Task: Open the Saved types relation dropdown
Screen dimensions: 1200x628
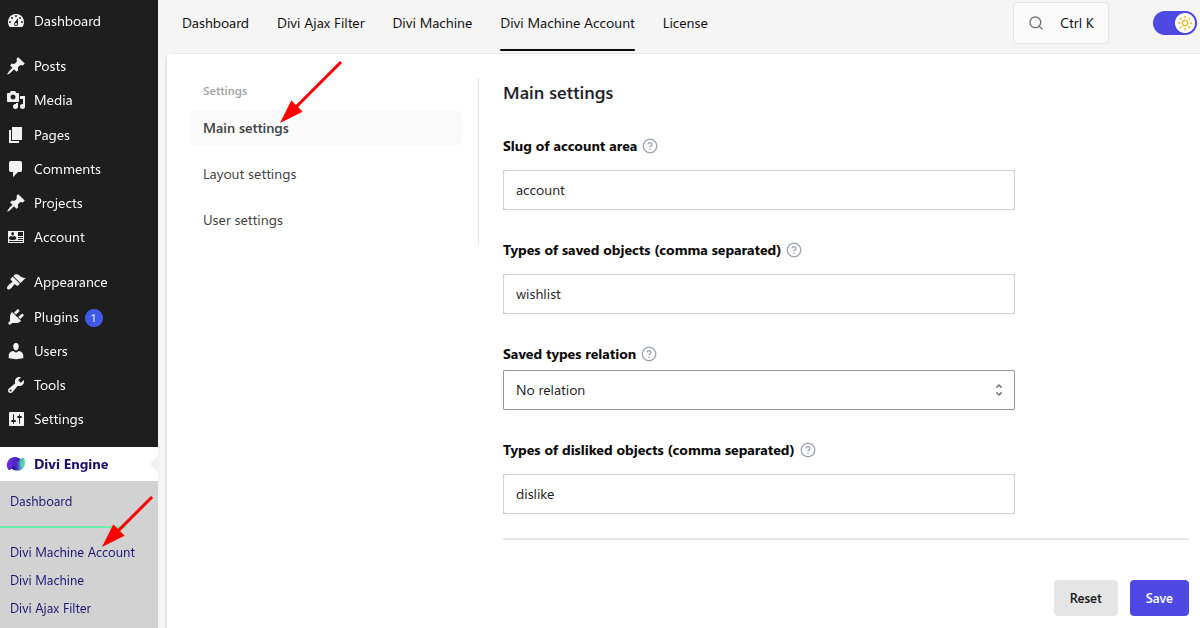Action: pos(759,390)
